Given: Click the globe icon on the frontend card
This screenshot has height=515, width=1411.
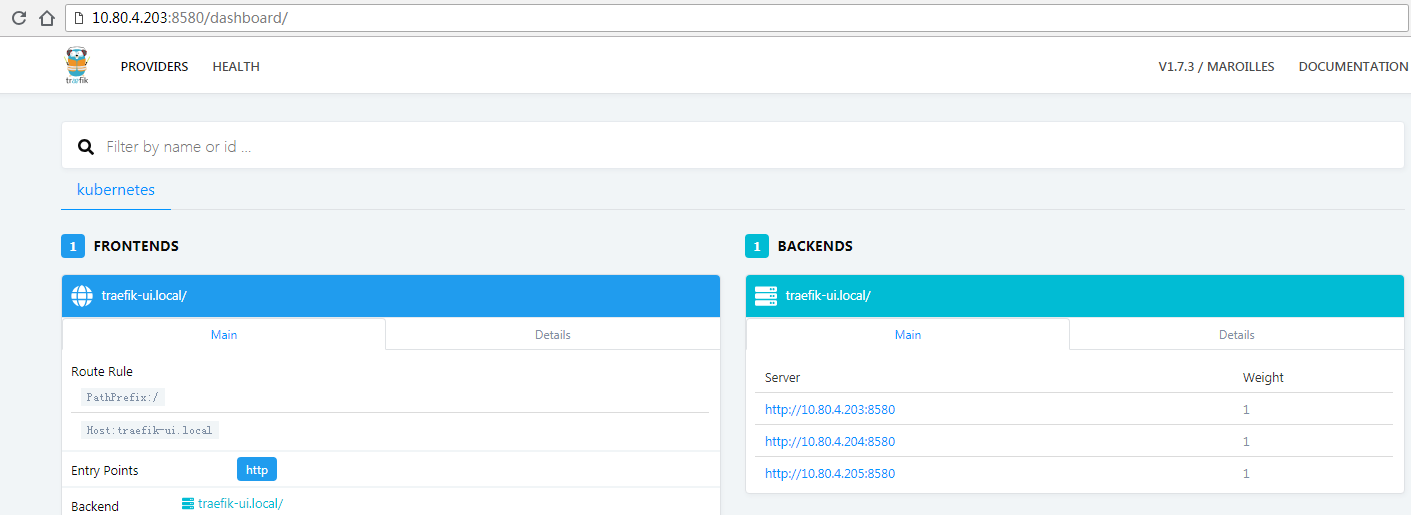Looking at the screenshot, I should (82, 296).
